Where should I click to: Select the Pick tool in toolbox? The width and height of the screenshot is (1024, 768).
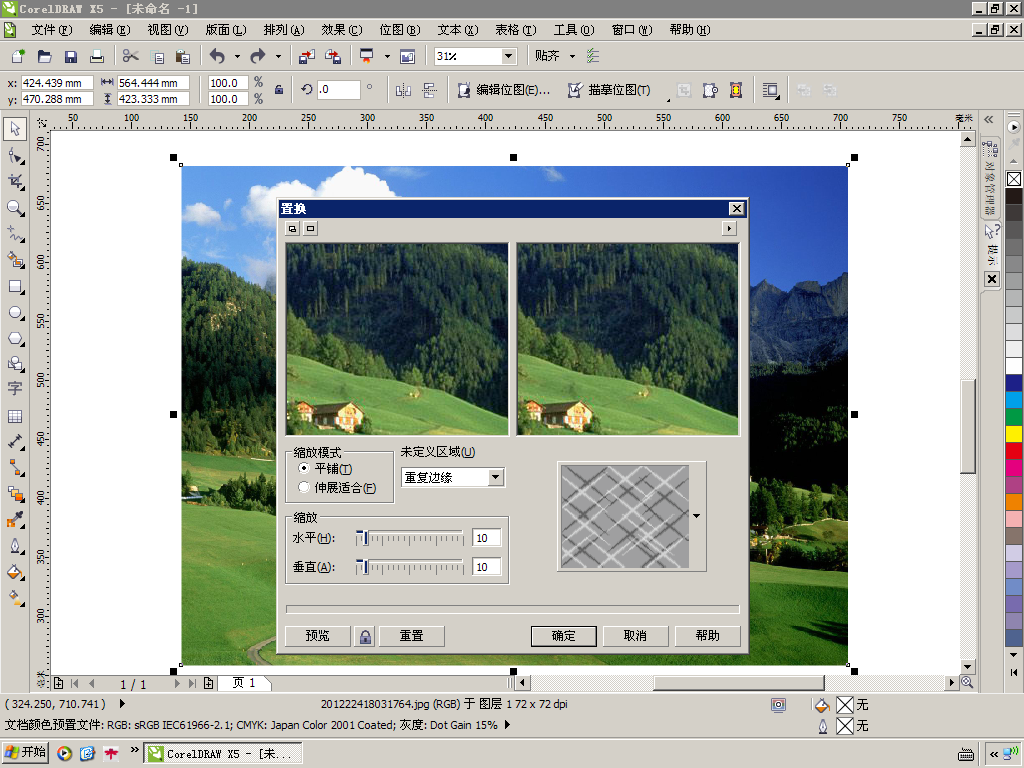pyautogui.click(x=15, y=129)
